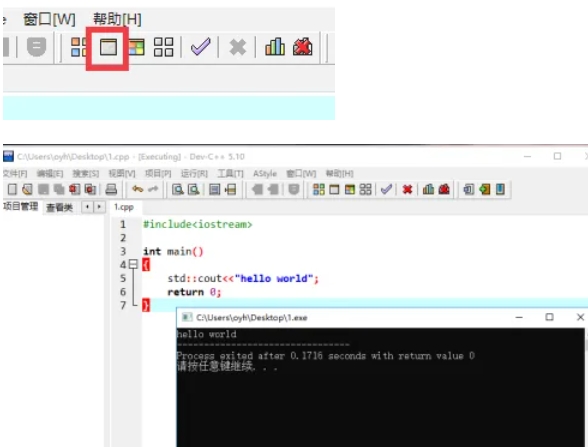The width and height of the screenshot is (588, 447).
Task: Click the gray shield icon in enlarged toolbar image
Action: click(36, 47)
